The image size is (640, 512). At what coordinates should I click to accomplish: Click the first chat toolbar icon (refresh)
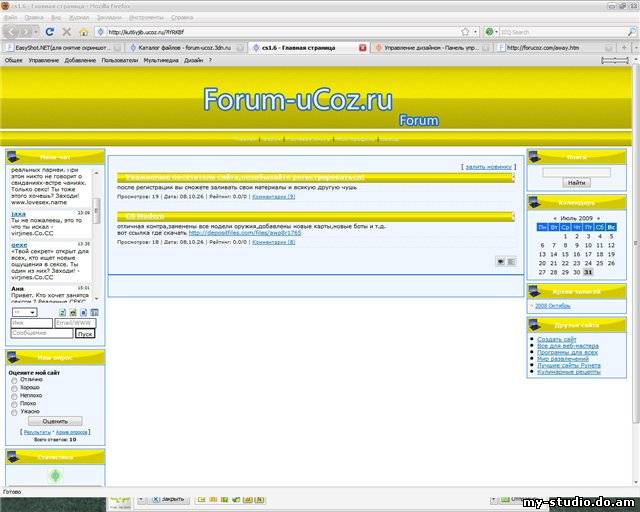coord(62,312)
